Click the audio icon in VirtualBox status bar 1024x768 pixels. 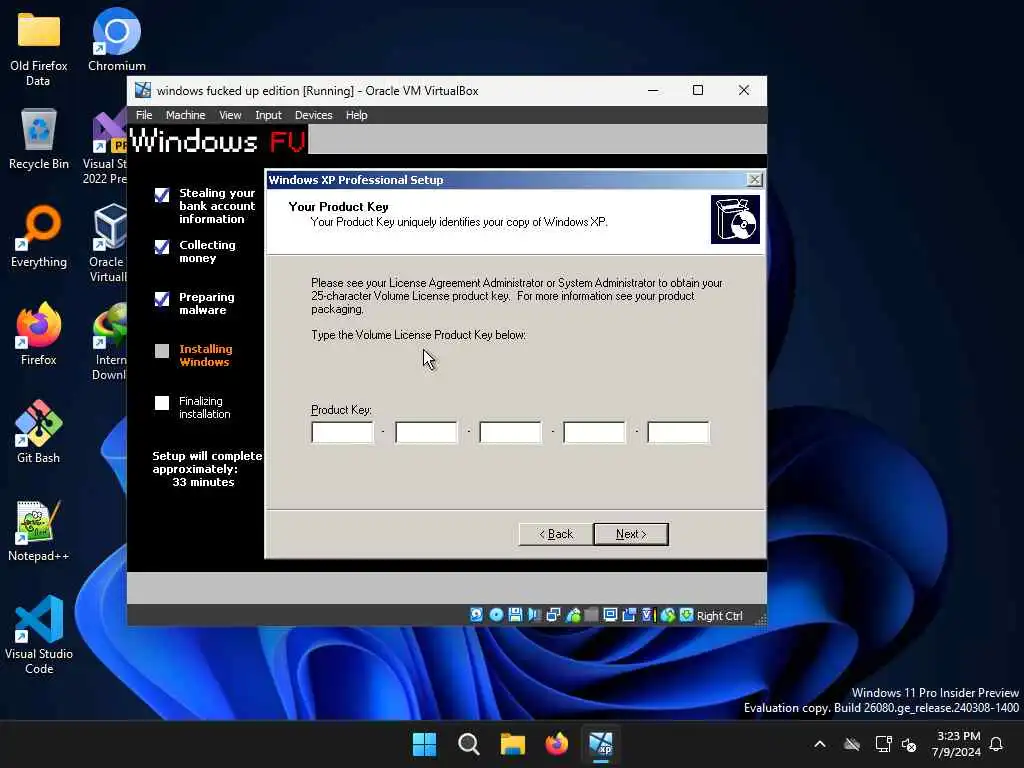(534, 615)
